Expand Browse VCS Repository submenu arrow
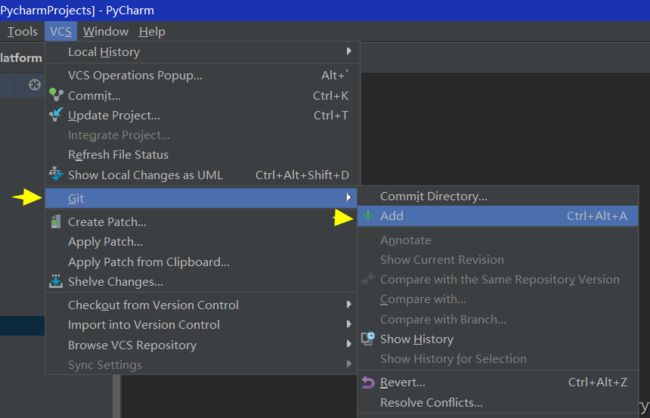Viewport: 650px width, 418px height. coord(349,344)
